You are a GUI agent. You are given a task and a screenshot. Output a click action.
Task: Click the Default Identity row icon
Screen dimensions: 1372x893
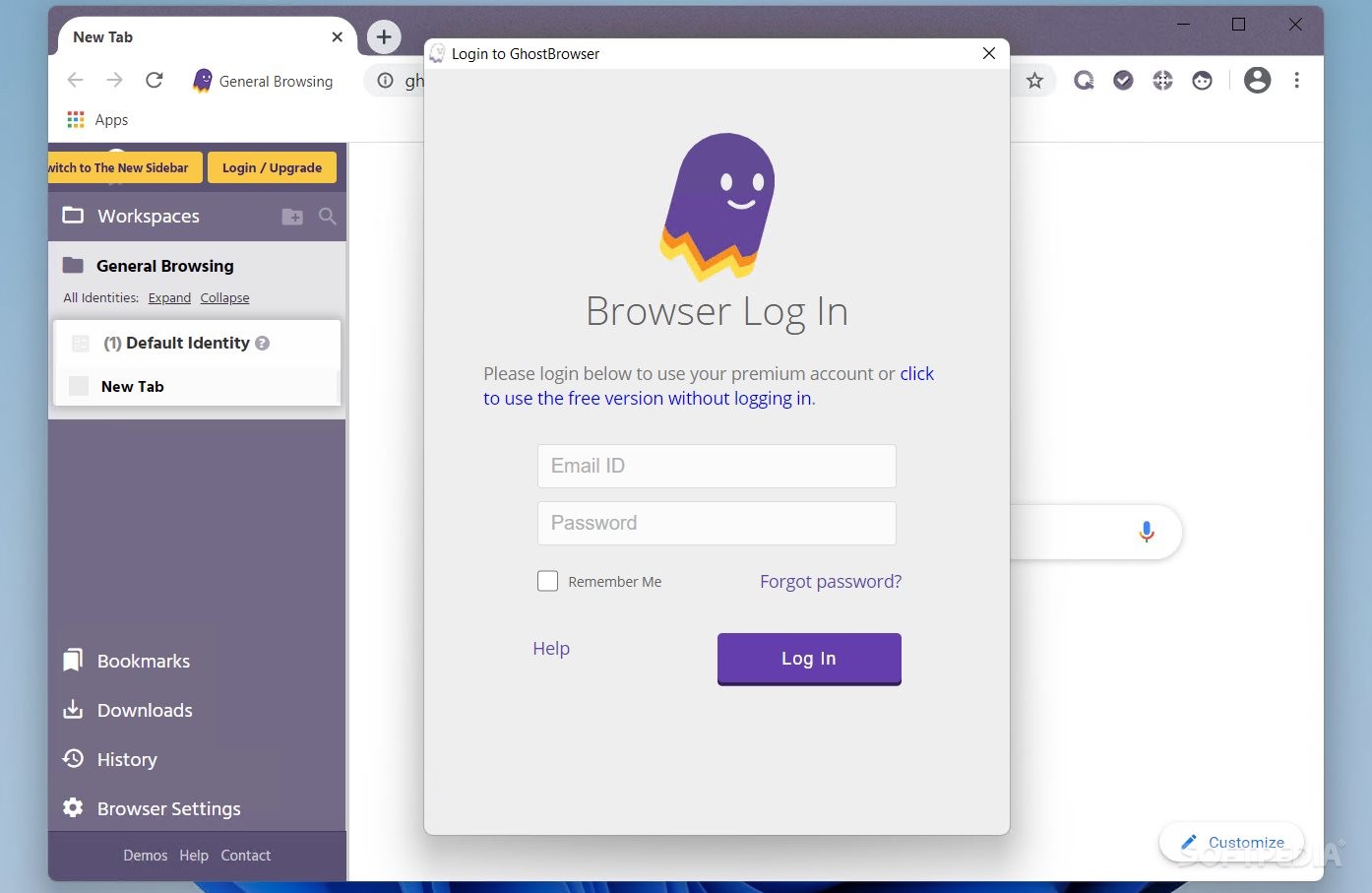click(81, 344)
